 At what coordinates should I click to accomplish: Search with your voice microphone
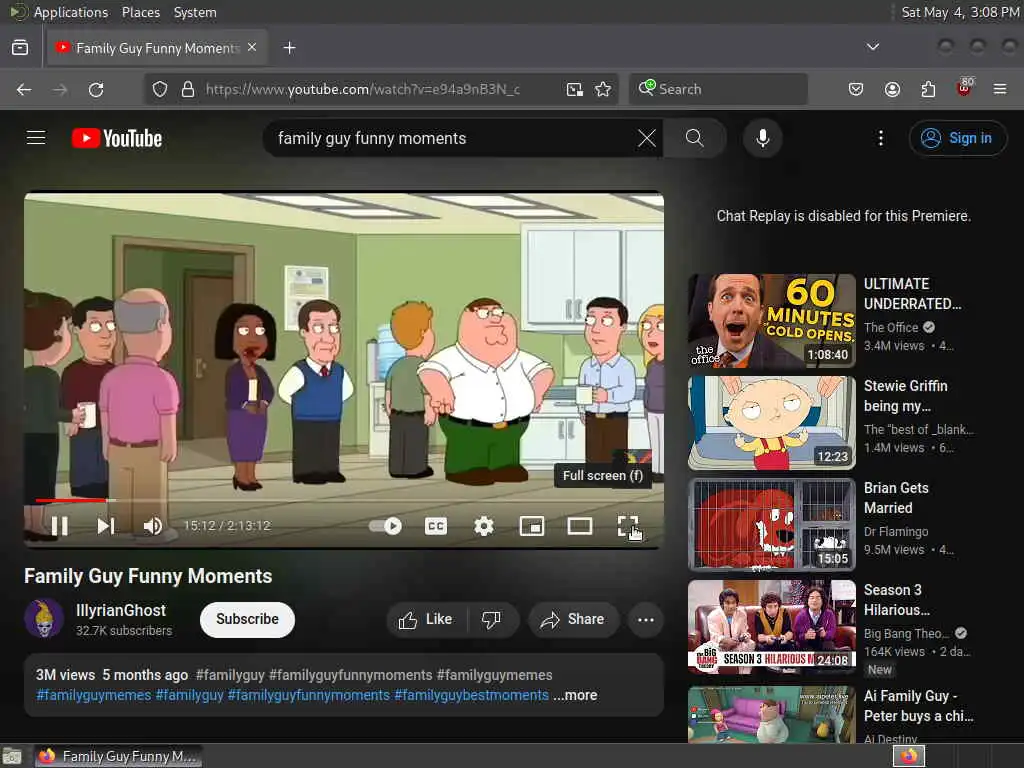(763, 138)
